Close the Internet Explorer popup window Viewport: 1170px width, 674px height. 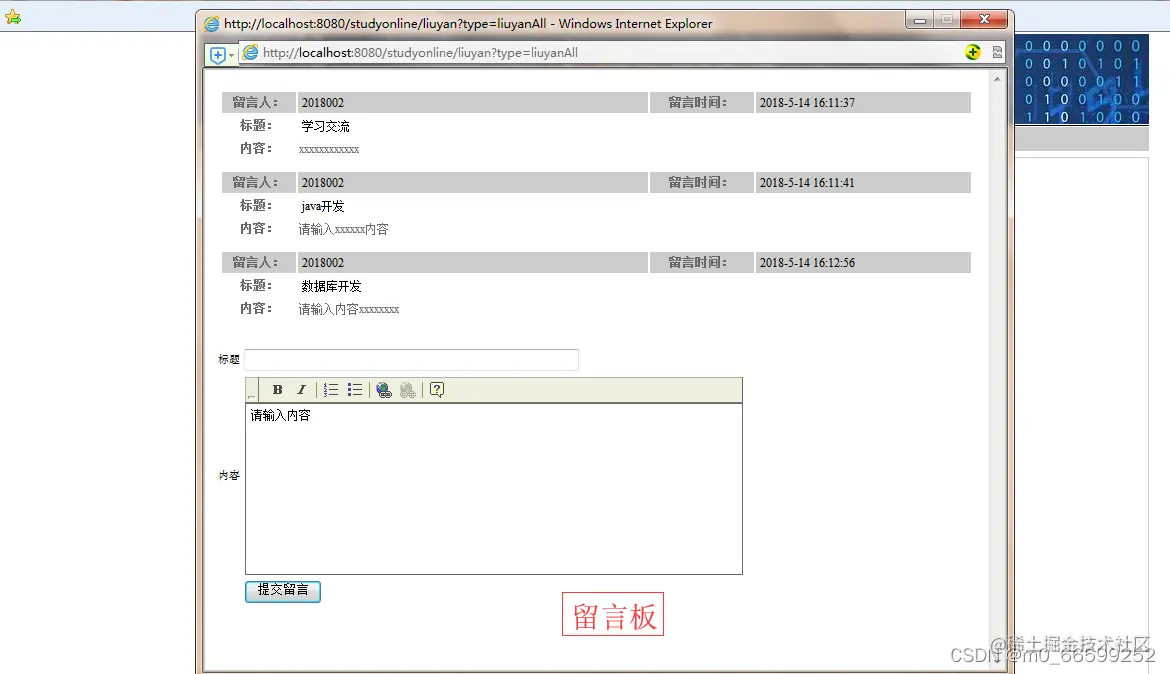click(984, 19)
